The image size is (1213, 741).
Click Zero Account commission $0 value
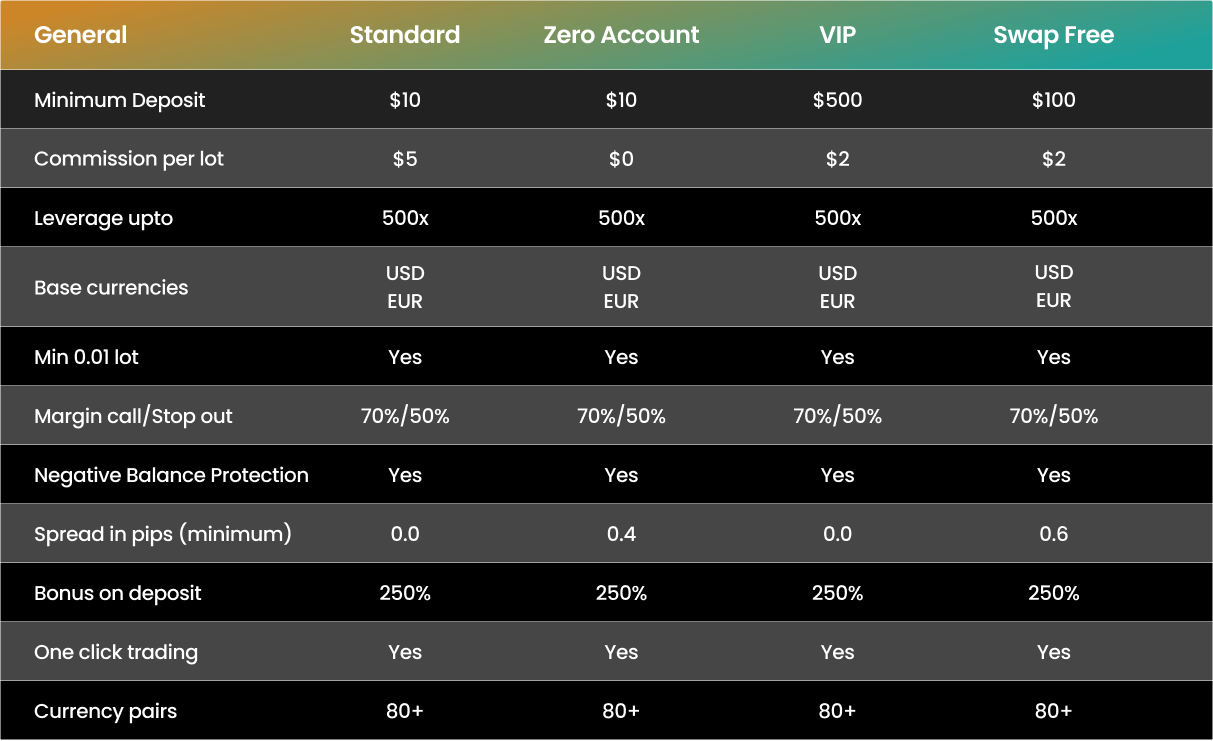click(621, 159)
